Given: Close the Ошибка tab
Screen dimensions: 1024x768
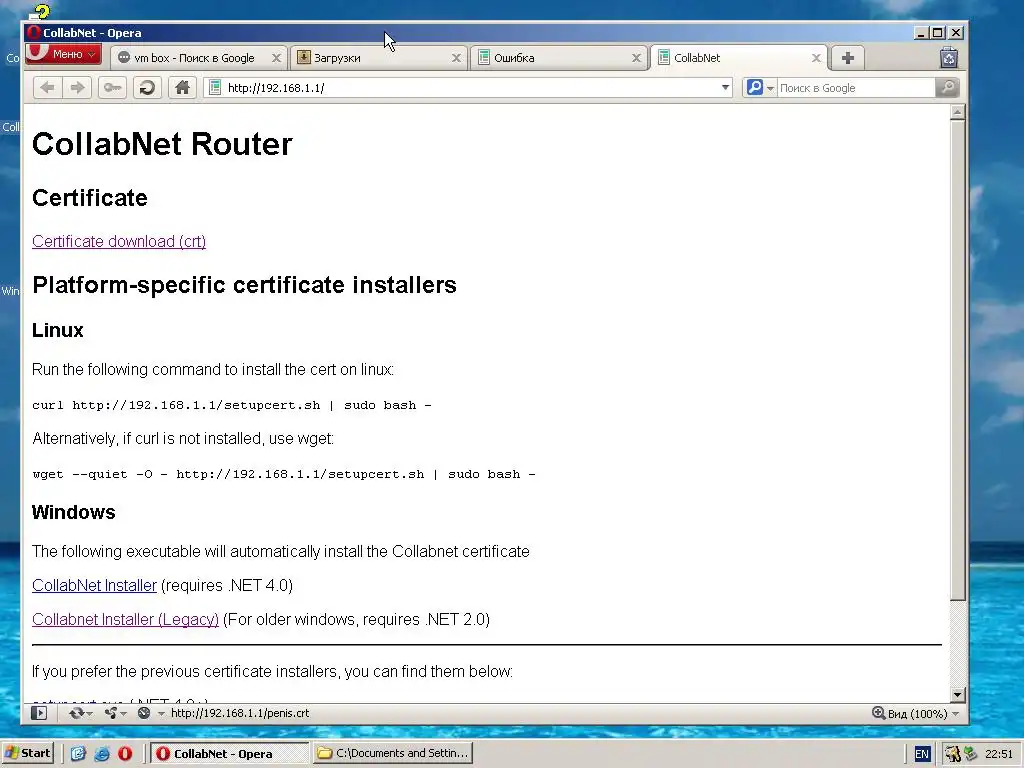Looking at the screenshot, I should click(636, 58).
